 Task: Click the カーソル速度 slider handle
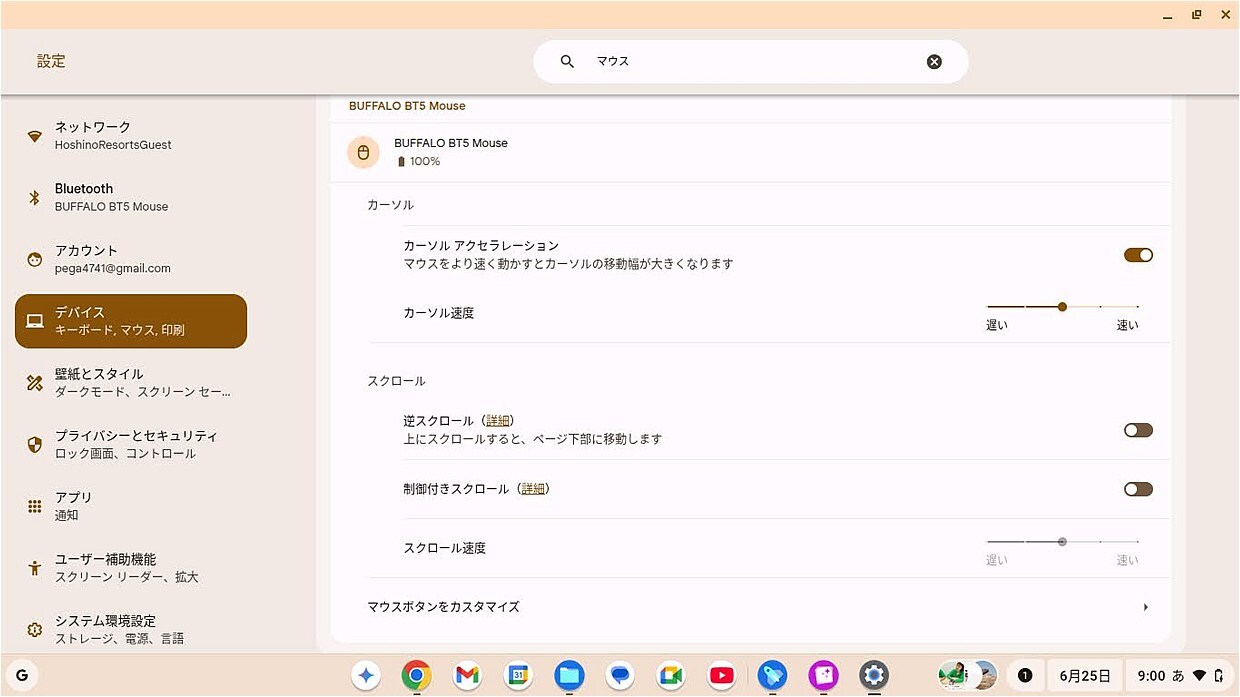[x=1062, y=307]
